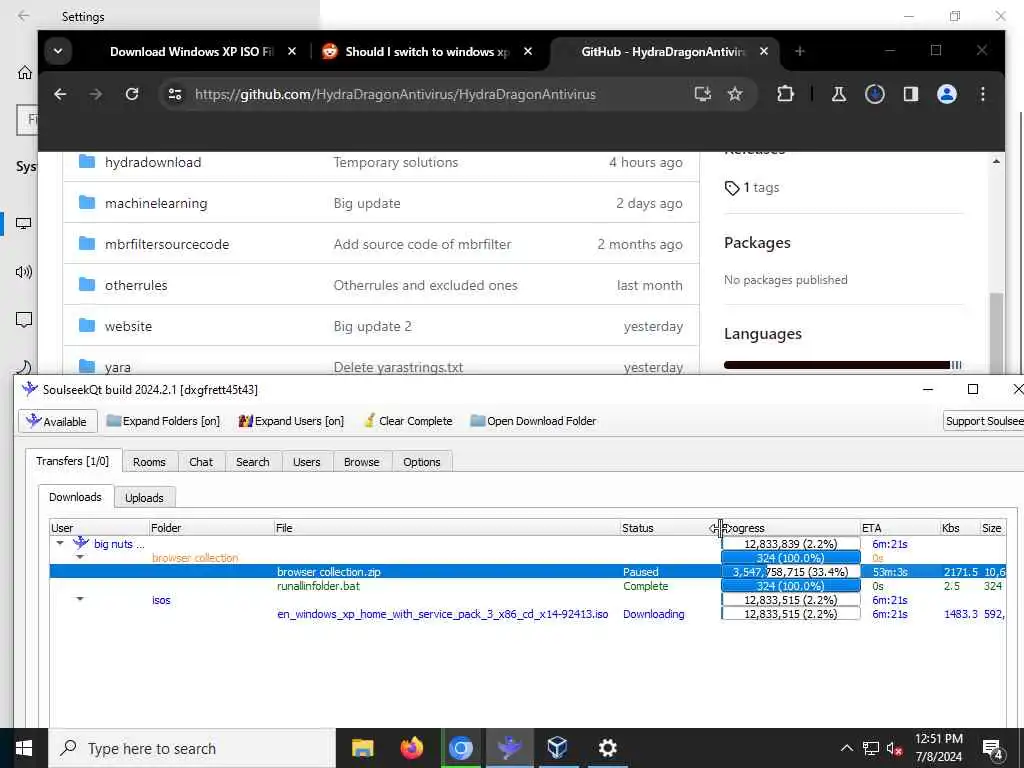Open the mbrfiltersourcecode folder
1024x768 pixels.
tap(167, 244)
